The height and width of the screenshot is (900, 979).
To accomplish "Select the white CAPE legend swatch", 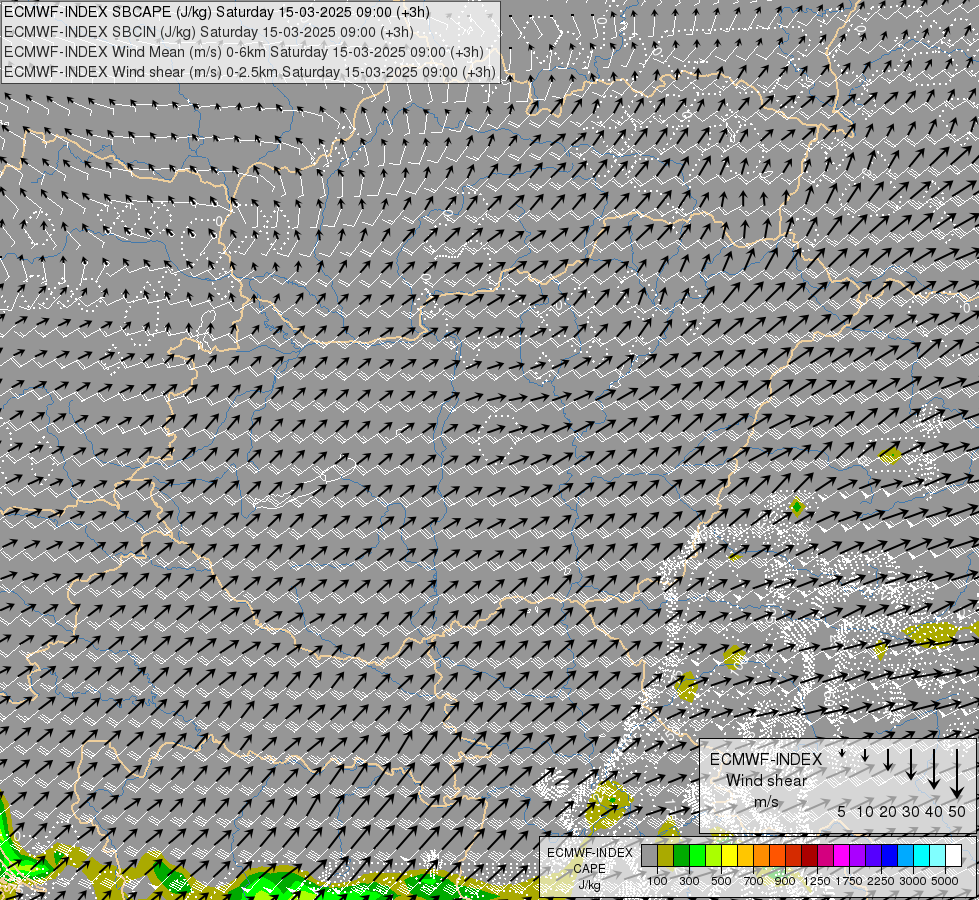I will coord(953,856).
